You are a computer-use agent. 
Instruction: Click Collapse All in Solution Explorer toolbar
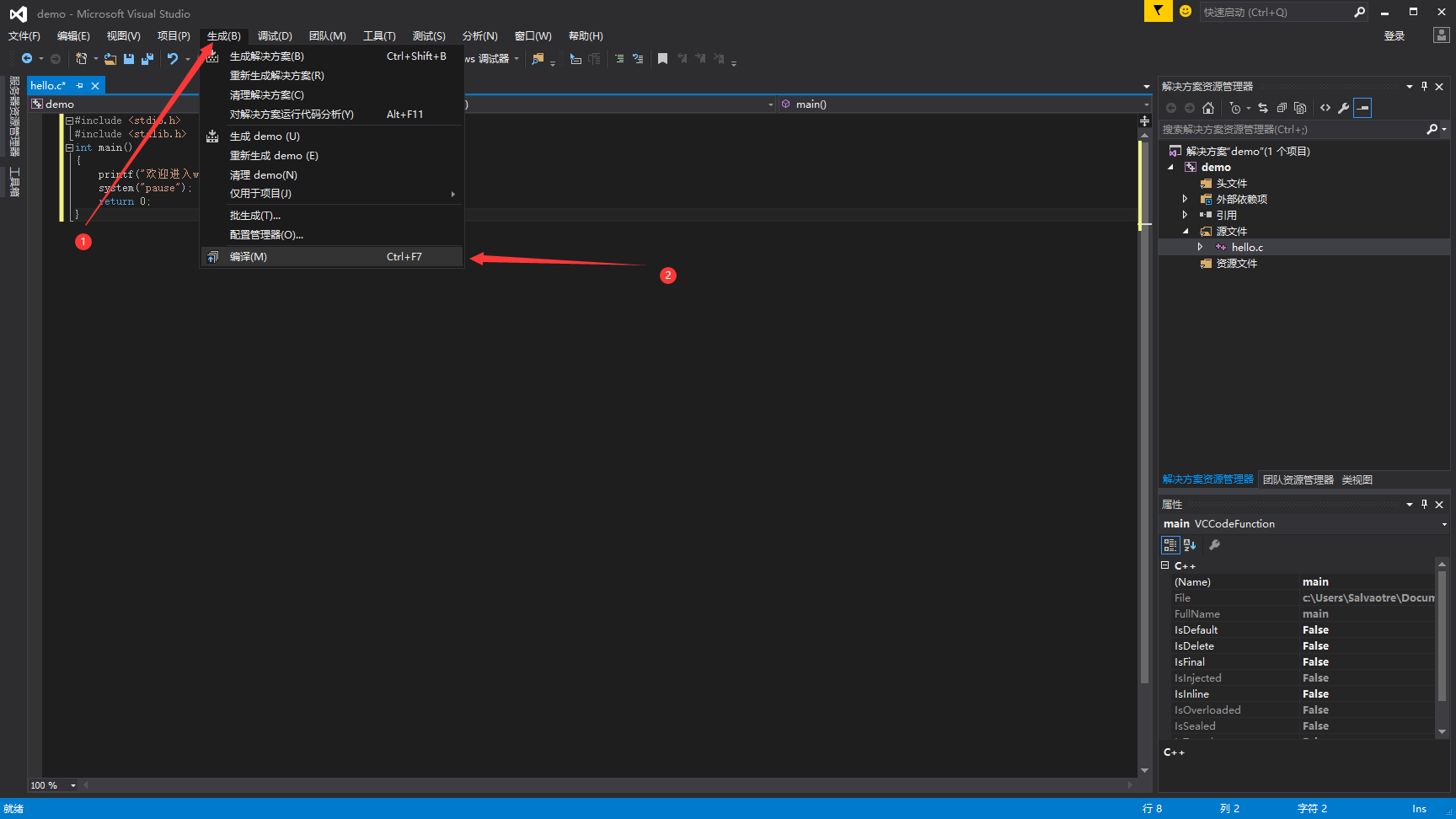1282,108
